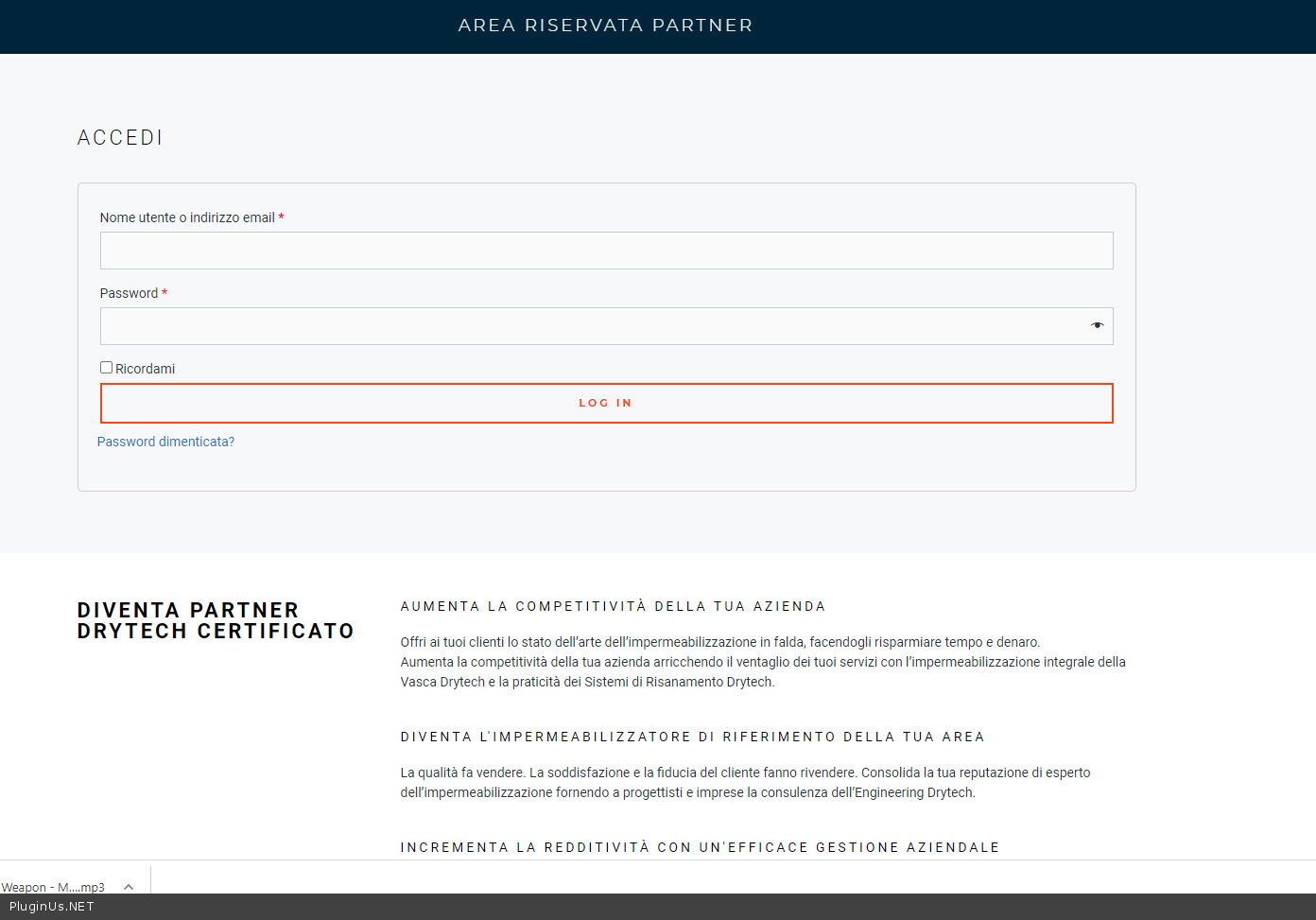Click the Diventa Partner Drytech Certificato heading
The width and height of the screenshot is (1316, 920).
pyautogui.click(x=216, y=620)
